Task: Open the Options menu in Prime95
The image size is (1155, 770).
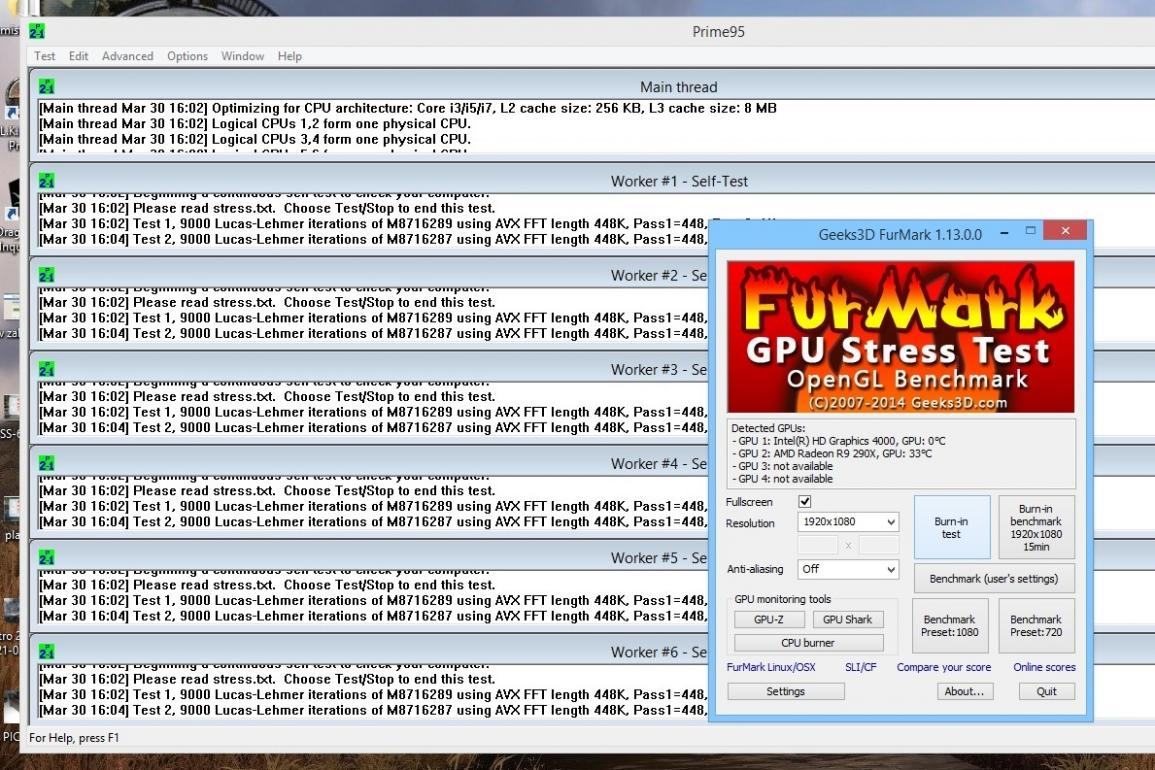Action: [187, 56]
